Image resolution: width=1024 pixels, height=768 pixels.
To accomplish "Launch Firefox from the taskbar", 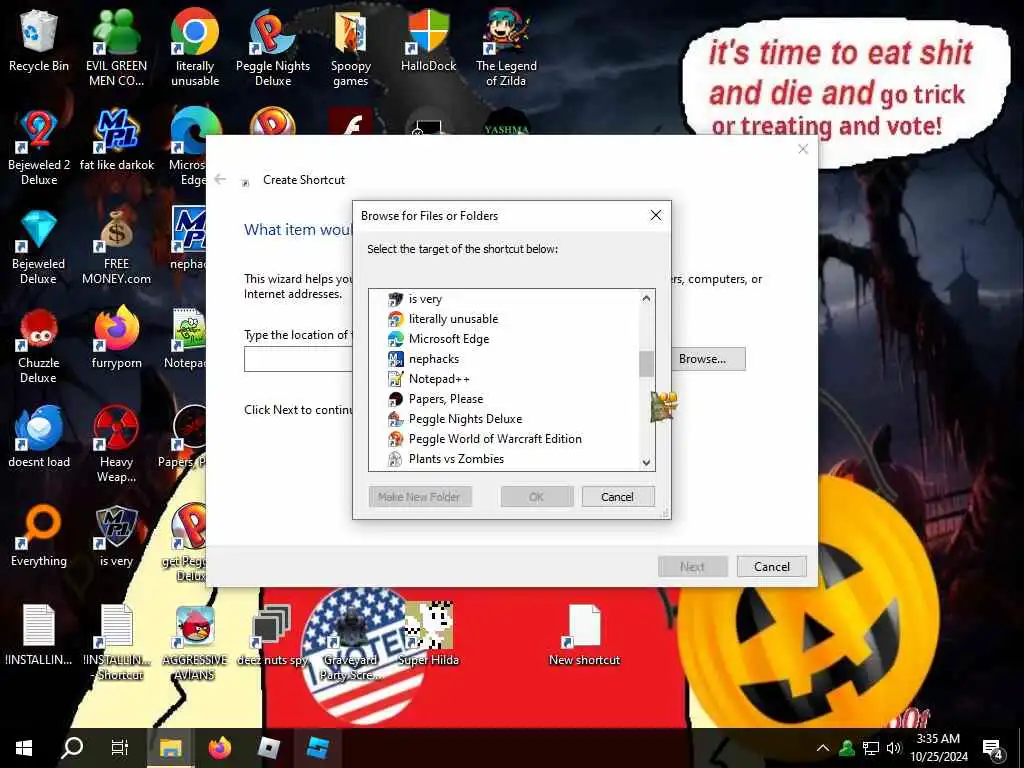I will pos(220,748).
